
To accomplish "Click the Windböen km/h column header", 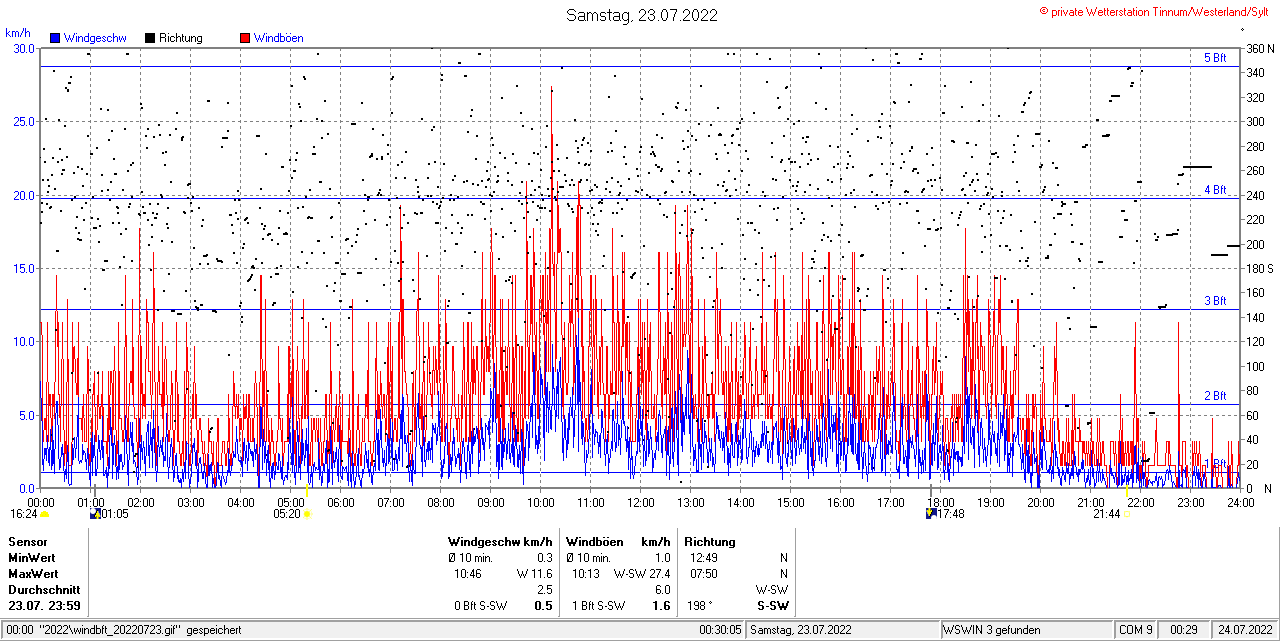I will pyautogui.click(x=618, y=542).
